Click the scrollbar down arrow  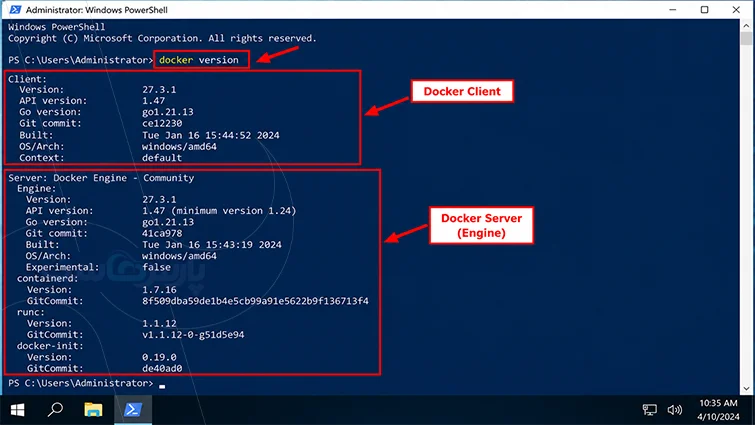pos(746,388)
